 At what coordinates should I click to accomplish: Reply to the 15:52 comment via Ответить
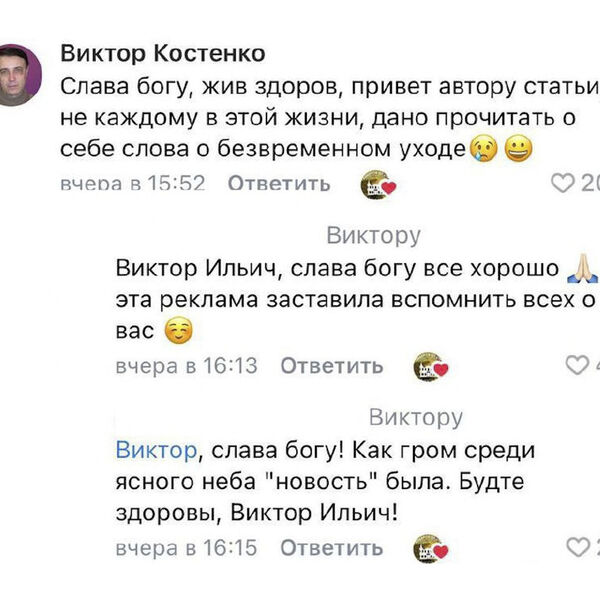click(x=279, y=183)
